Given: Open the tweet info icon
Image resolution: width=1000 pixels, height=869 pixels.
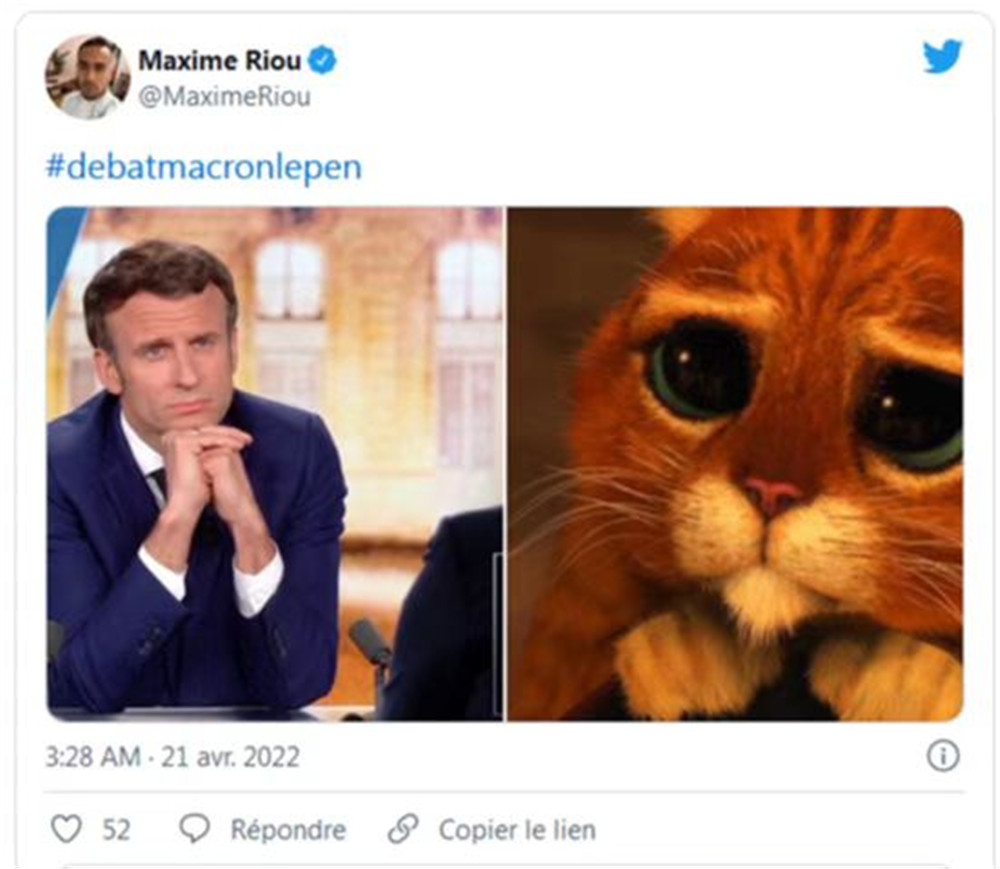Looking at the screenshot, I should click(x=942, y=756).
